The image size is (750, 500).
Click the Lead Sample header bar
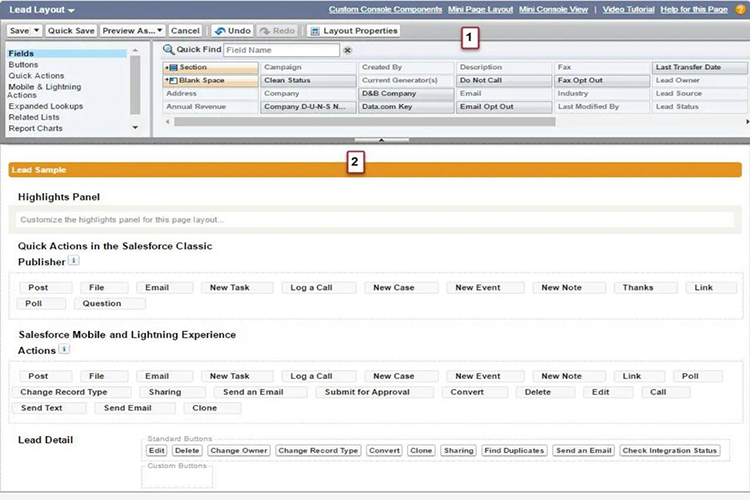[x=375, y=170]
